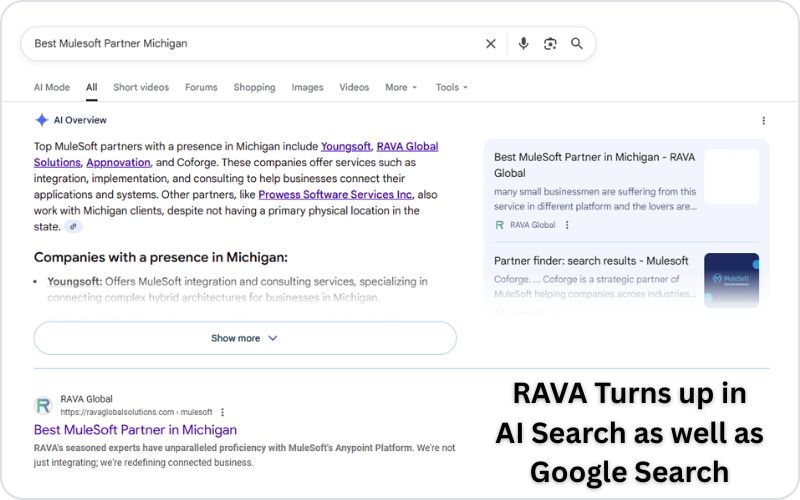Open the Tools dropdown

[451, 87]
